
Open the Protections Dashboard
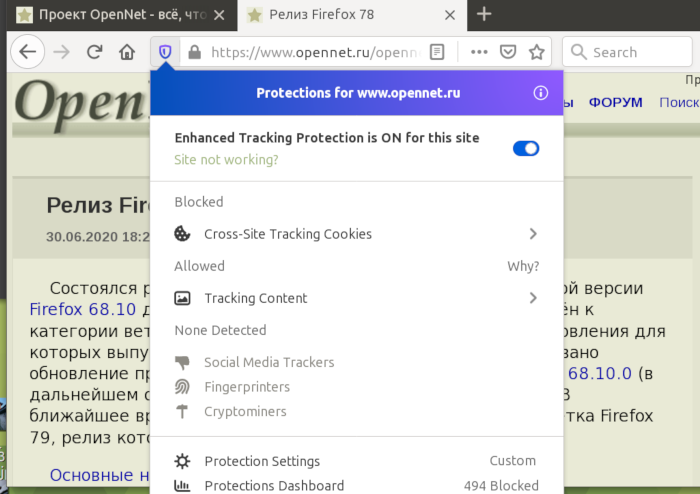[273, 486]
